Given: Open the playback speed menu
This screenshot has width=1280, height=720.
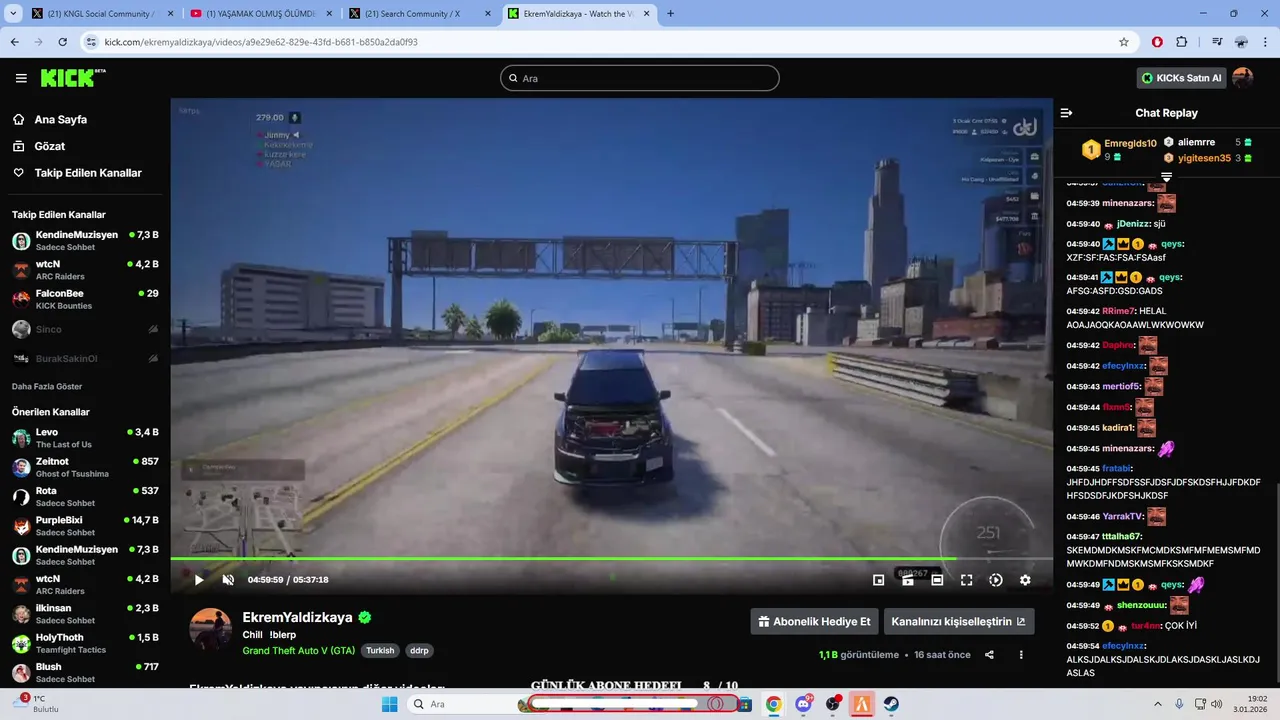Looking at the screenshot, I should [996, 580].
